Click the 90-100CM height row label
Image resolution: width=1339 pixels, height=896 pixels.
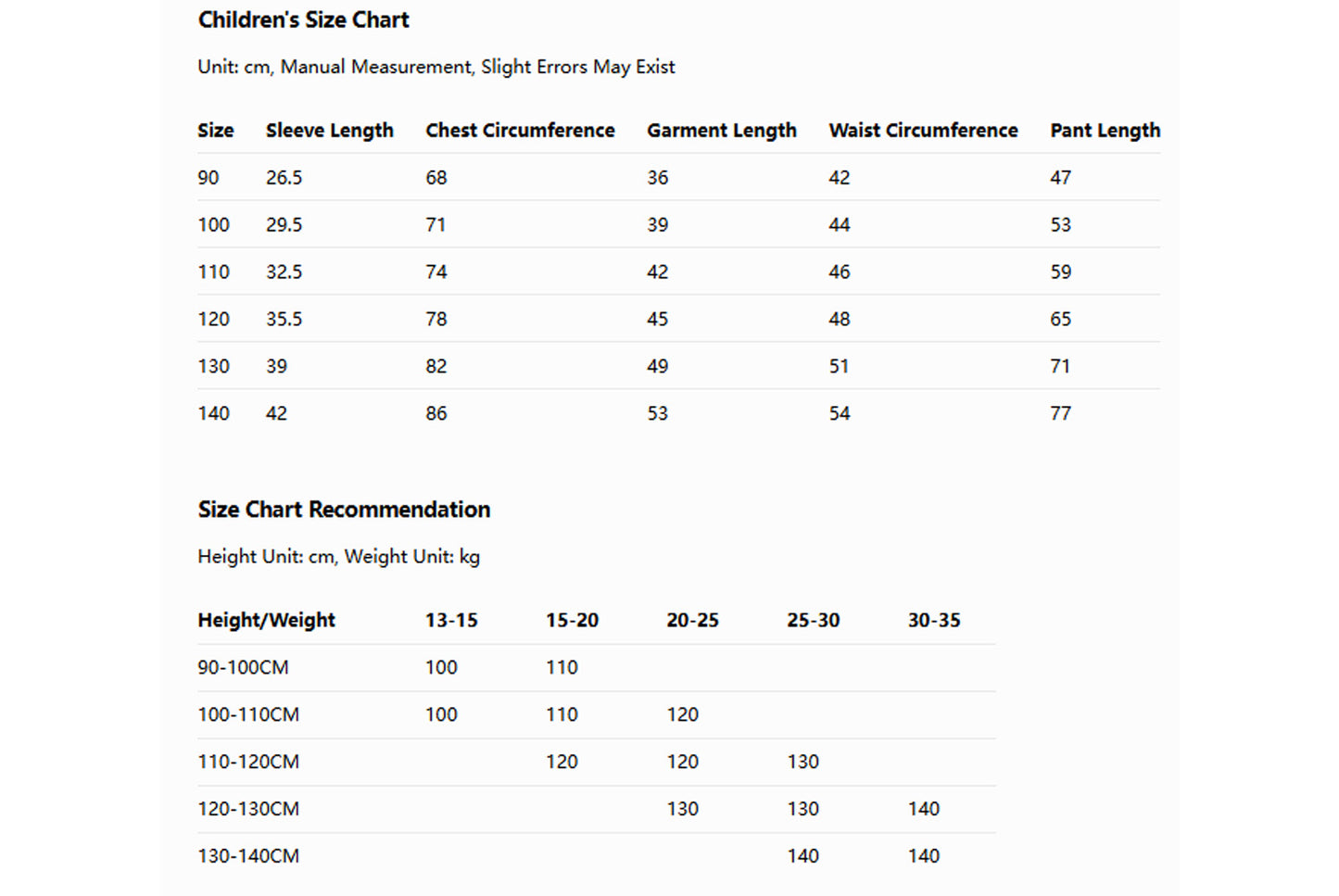coord(243,668)
